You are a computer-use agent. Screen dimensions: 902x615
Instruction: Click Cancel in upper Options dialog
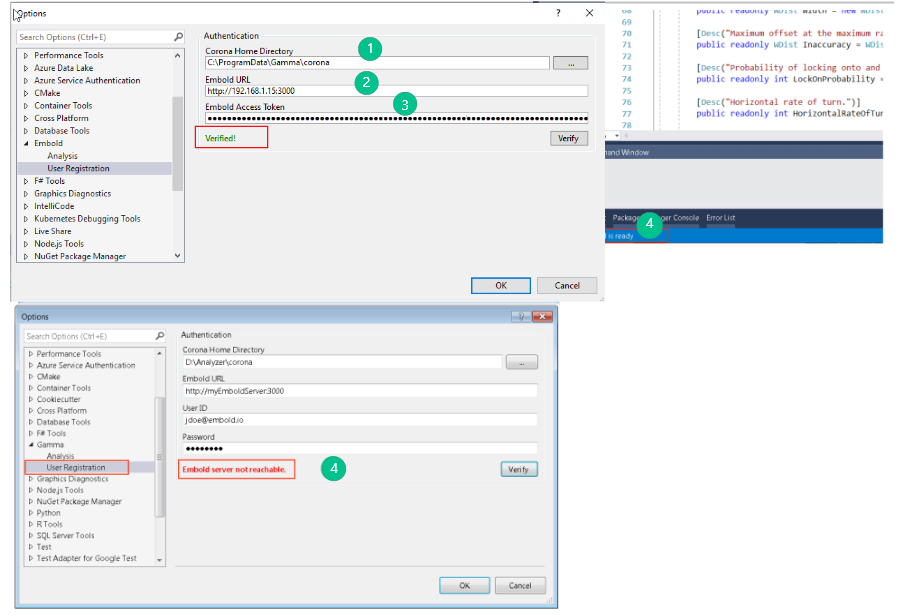pyautogui.click(x=567, y=285)
